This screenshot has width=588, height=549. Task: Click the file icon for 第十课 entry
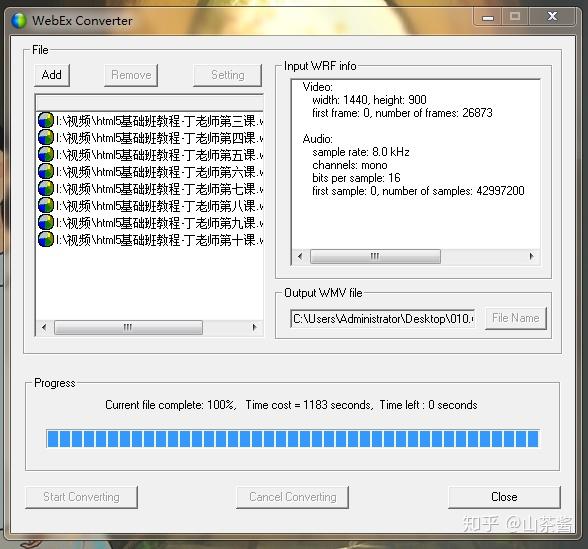[46, 239]
